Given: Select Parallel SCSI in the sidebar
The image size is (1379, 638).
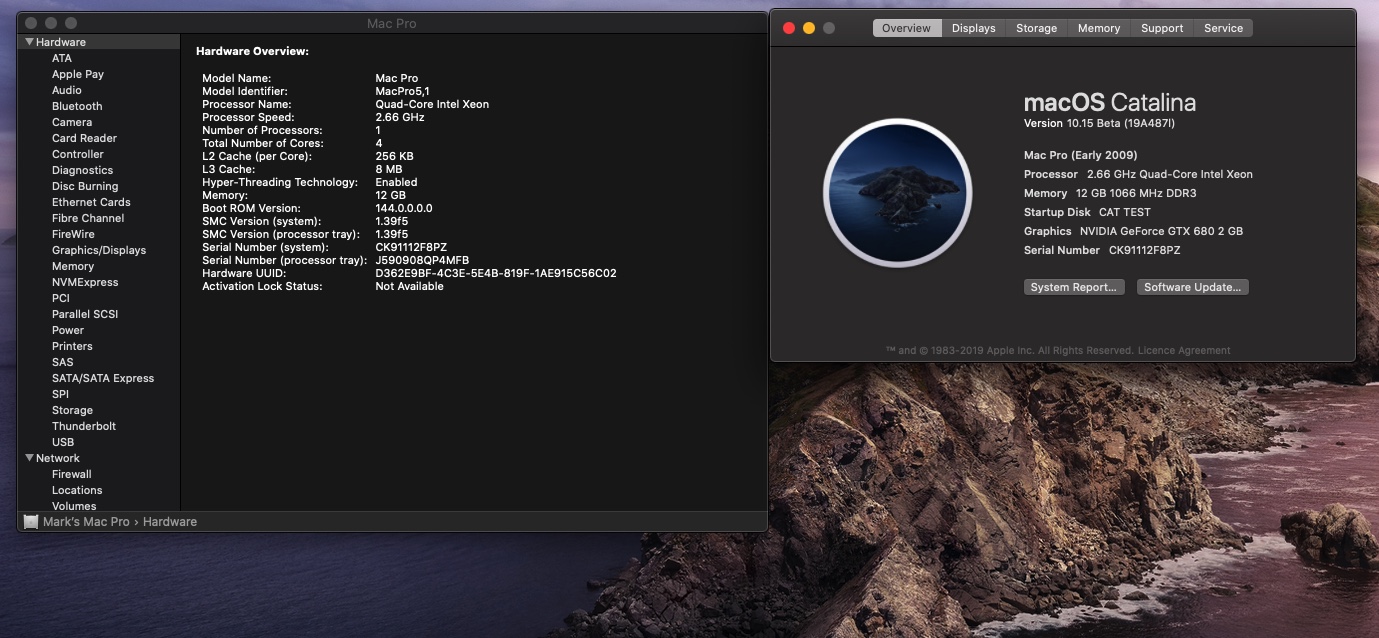Looking at the screenshot, I should click(85, 314).
